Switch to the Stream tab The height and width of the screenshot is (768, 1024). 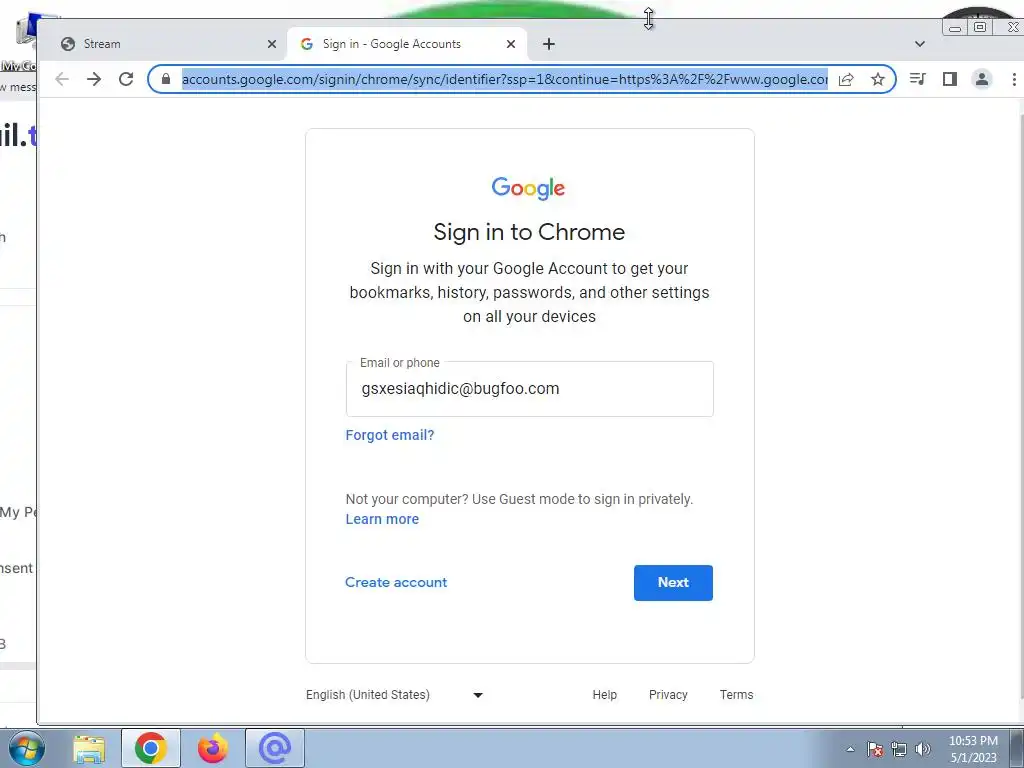(x=167, y=44)
